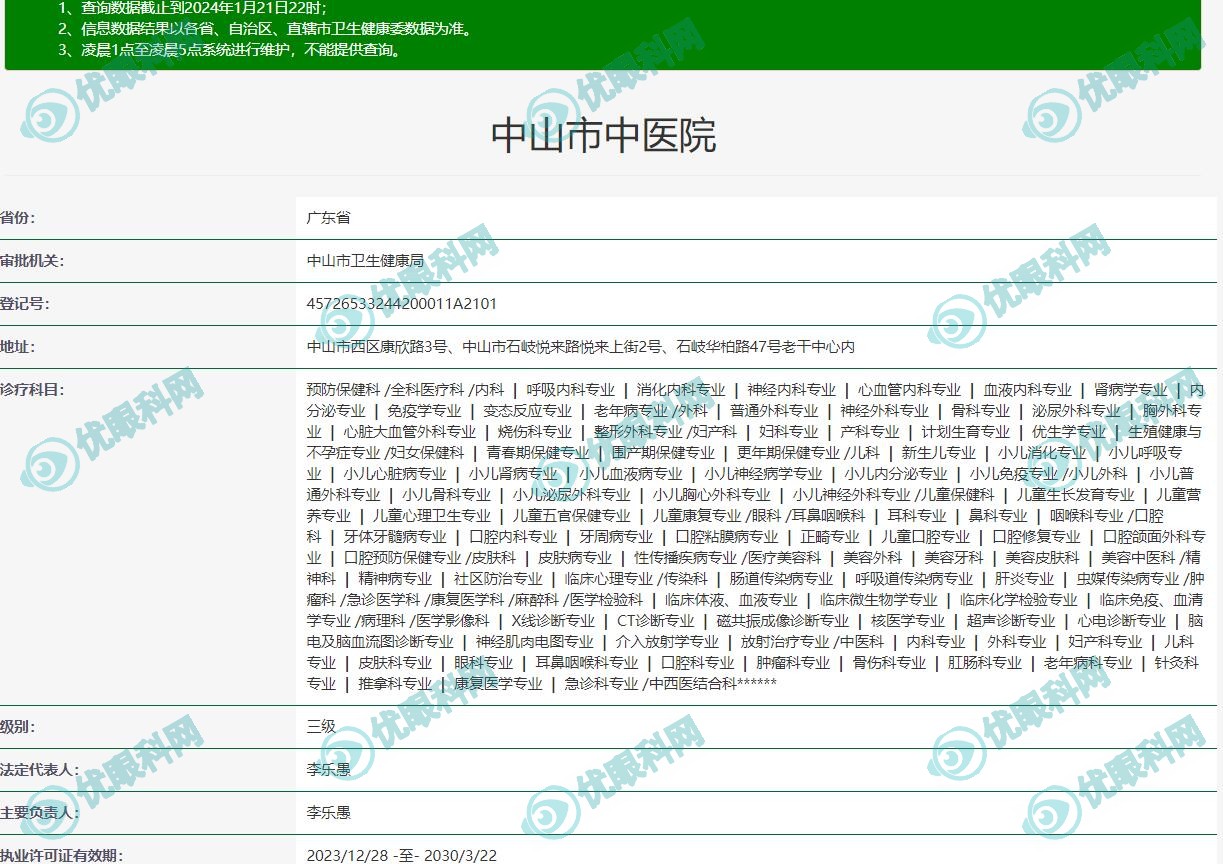Click the 法定代表人 field label

click(x=39, y=770)
